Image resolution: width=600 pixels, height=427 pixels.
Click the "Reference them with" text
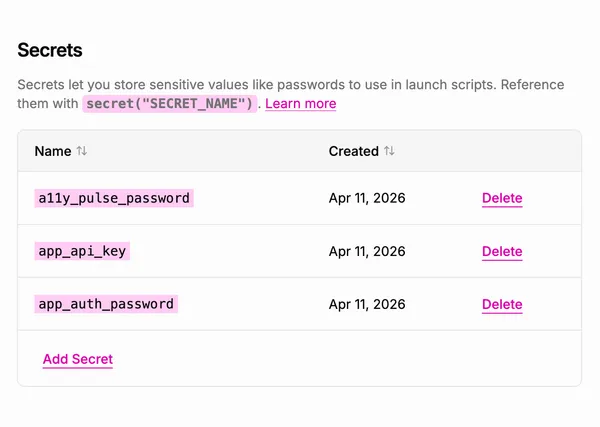pyautogui.click(x=48, y=104)
